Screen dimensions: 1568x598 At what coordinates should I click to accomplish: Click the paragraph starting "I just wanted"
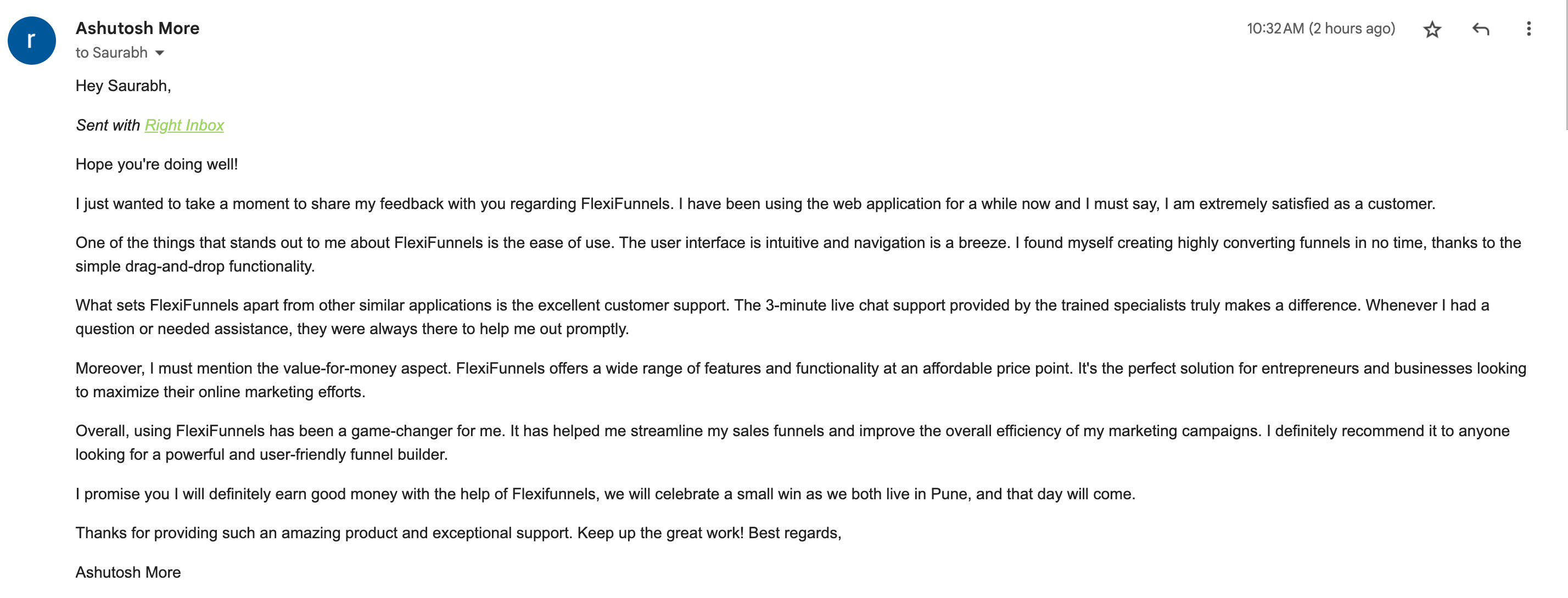(x=755, y=204)
